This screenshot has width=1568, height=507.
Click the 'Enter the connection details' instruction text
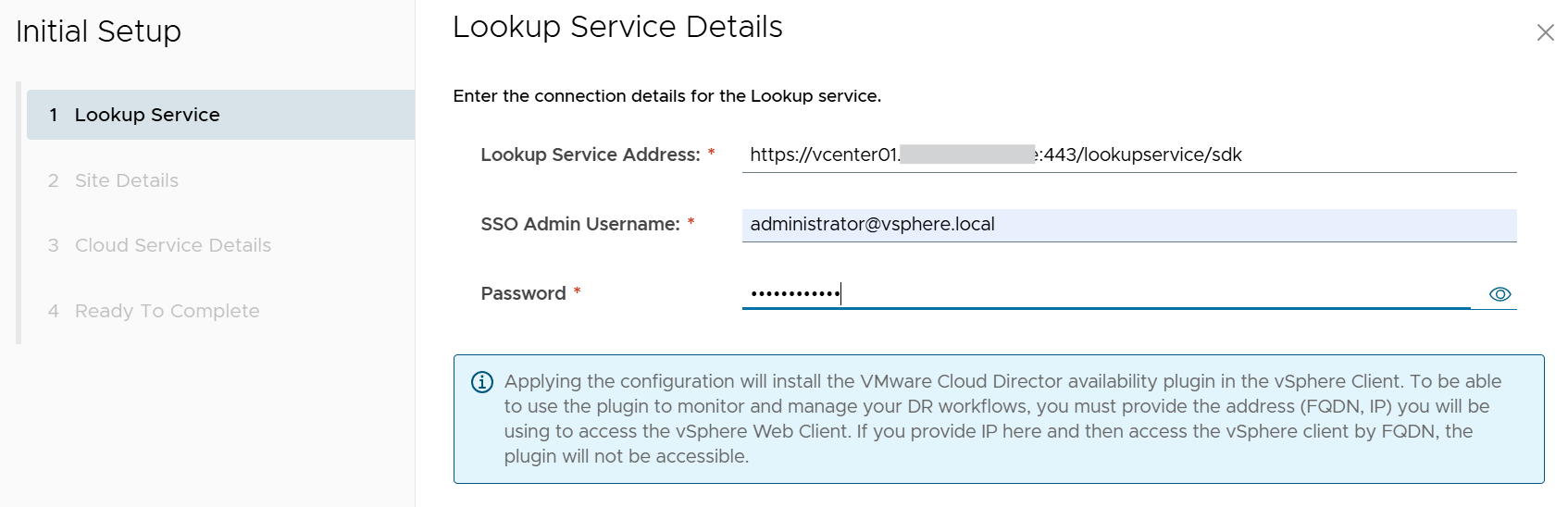(667, 96)
